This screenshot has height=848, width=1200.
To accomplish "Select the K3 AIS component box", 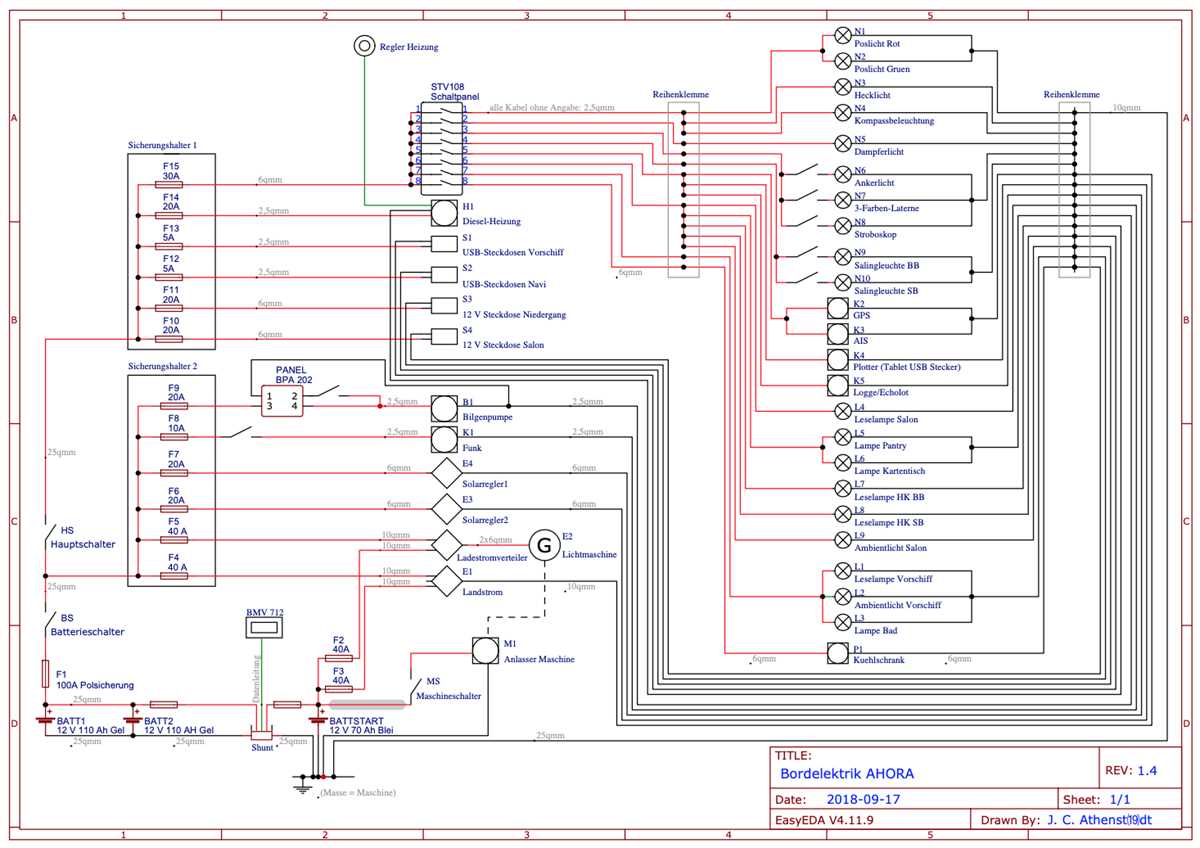I will [838, 333].
